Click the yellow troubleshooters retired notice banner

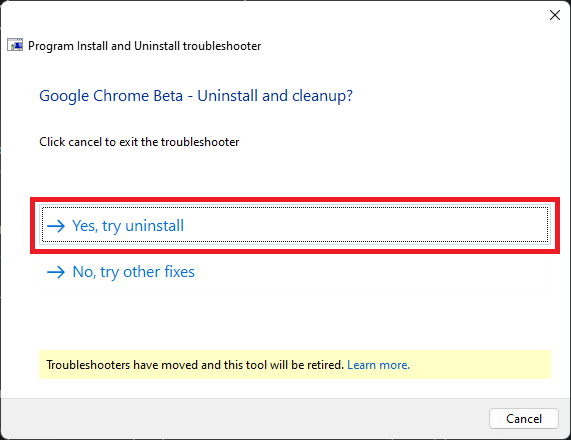coord(295,365)
